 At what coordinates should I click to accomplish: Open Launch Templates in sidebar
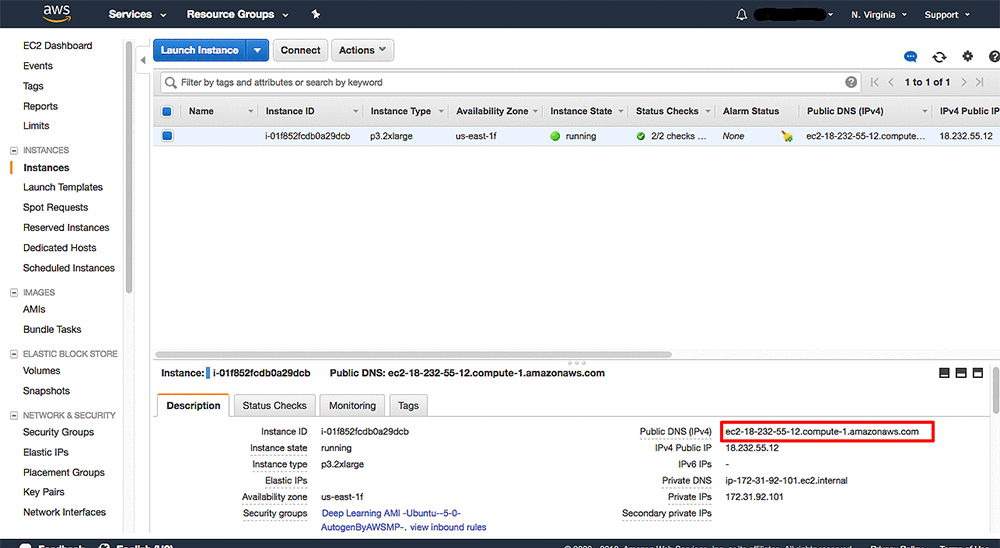click(x=63, y=187)
